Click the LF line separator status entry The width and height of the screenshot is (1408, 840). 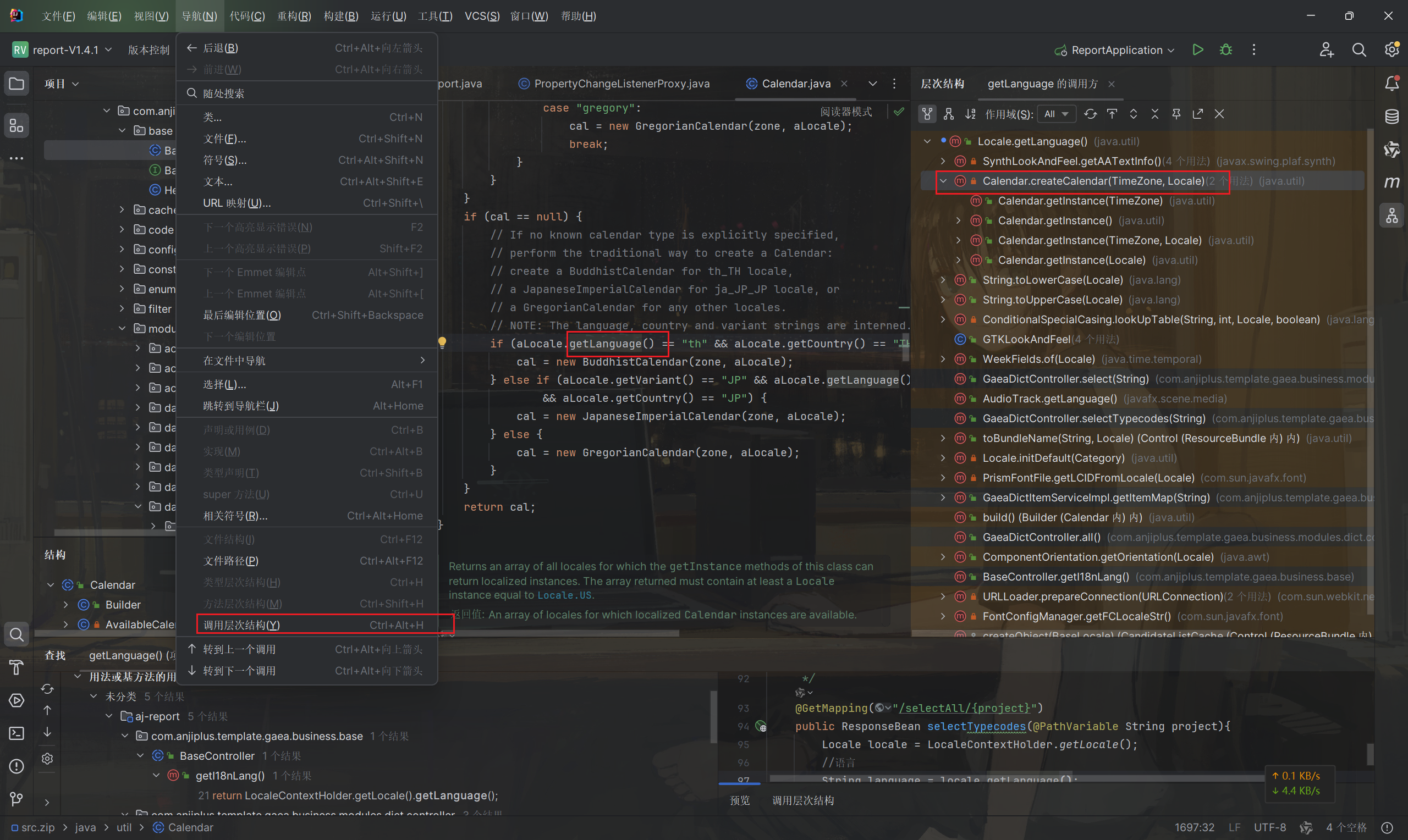pos(1235,827)
